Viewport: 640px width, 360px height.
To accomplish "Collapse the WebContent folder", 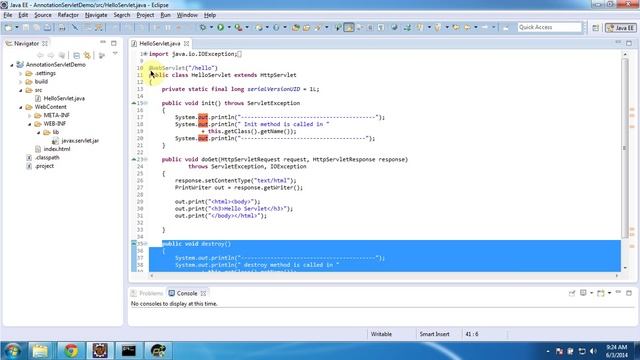I will point(21,107).
